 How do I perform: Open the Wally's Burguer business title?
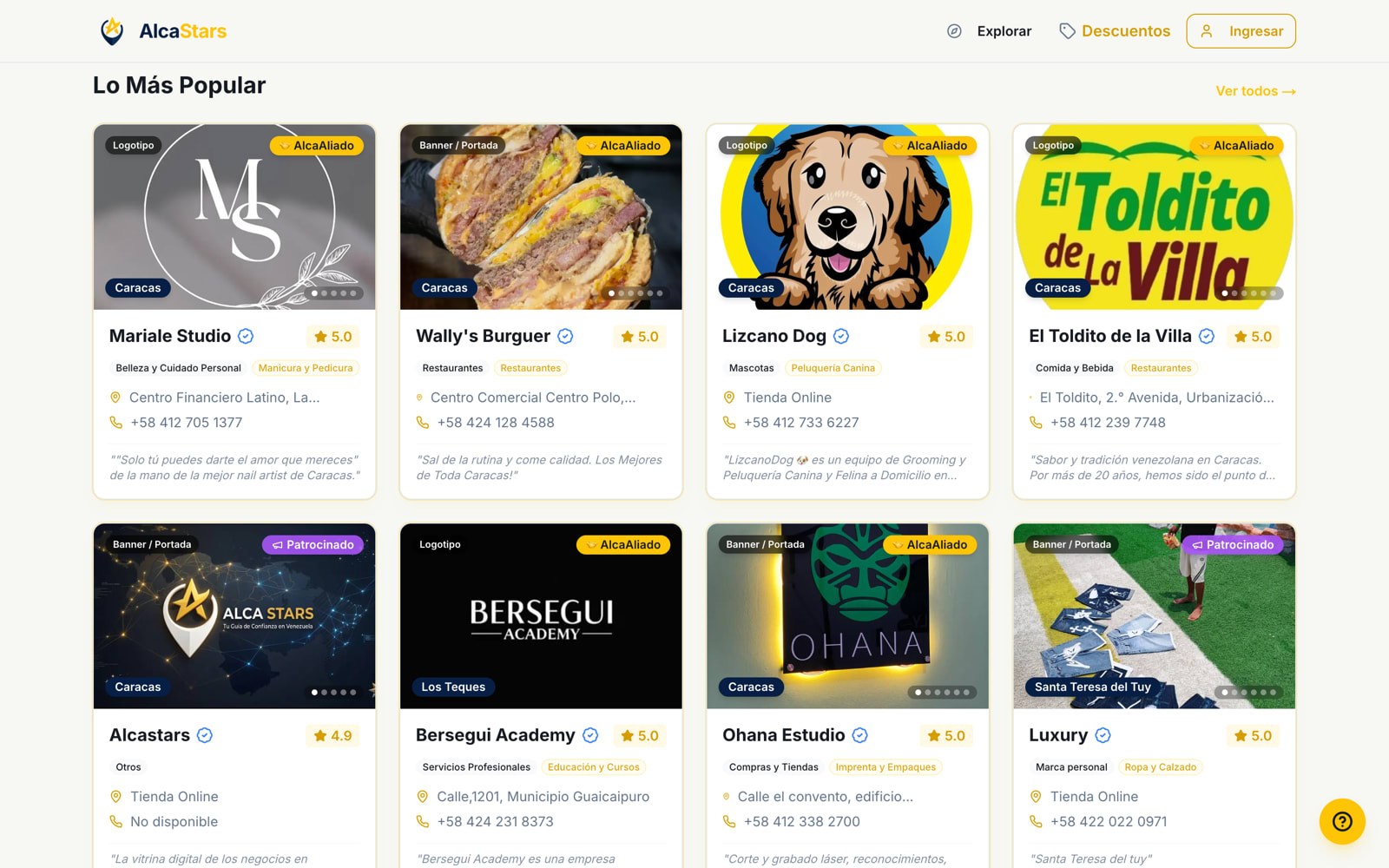483,336
